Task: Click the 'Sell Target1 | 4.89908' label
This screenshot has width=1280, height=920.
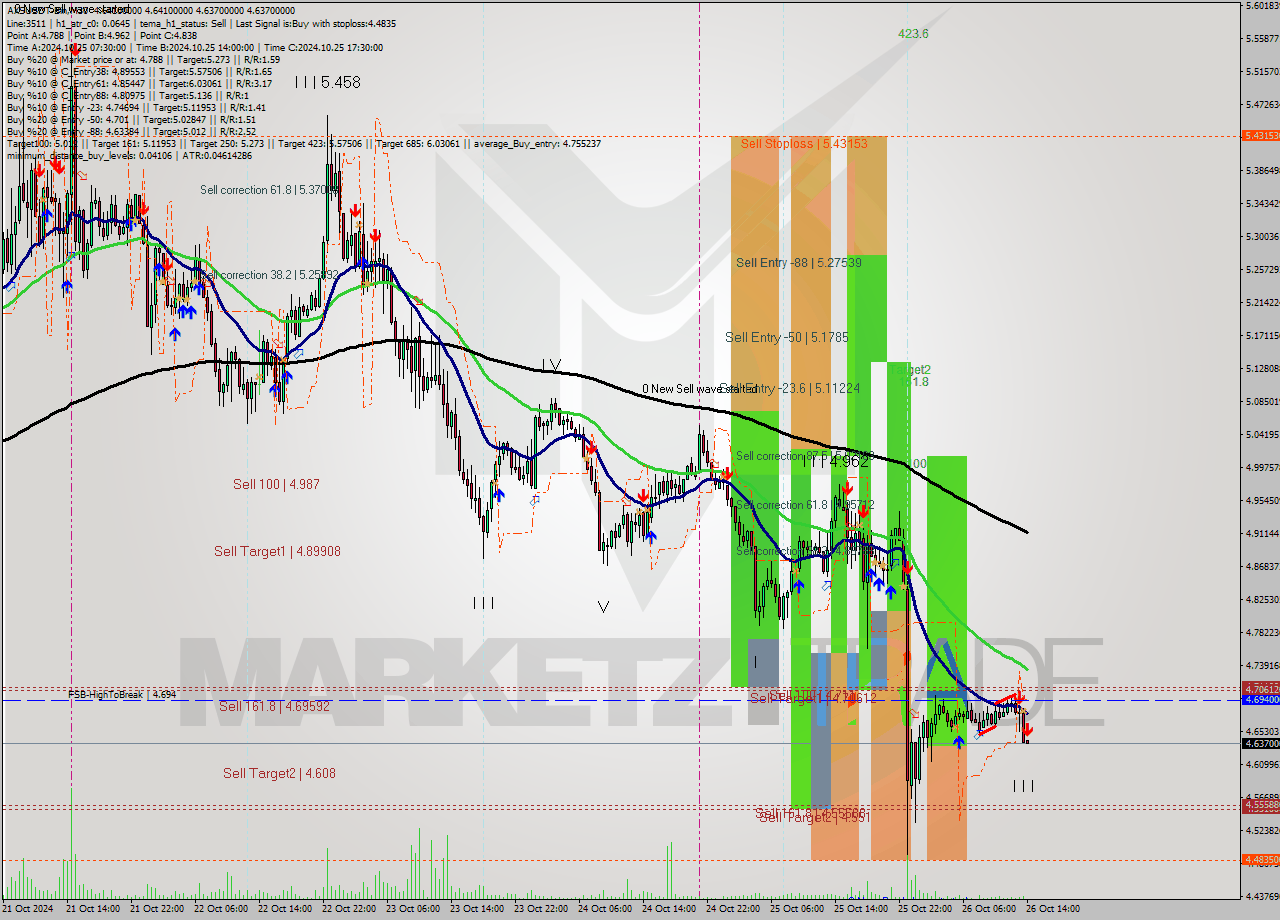Action: 277,551
